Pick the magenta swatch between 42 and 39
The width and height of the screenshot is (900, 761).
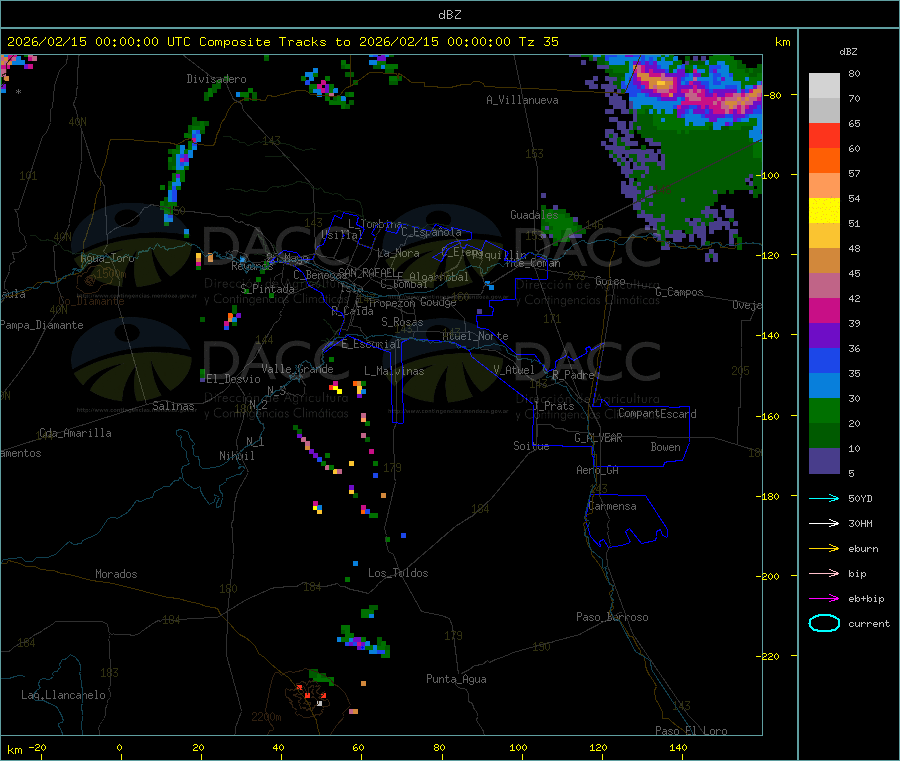pos(824,310)
